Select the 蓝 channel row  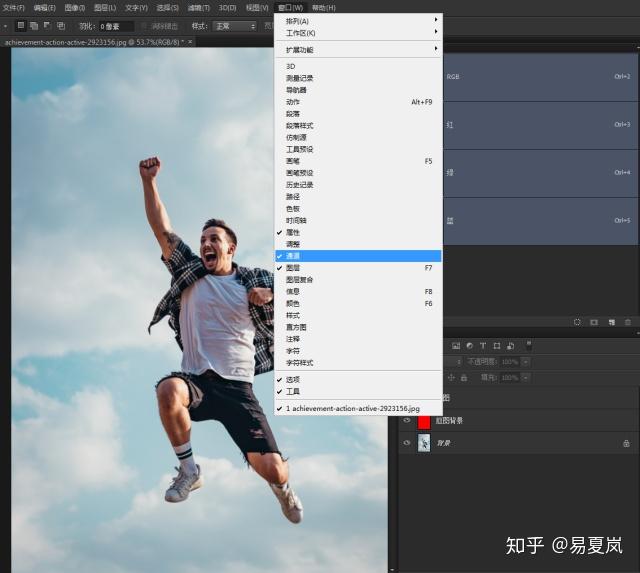click(540, 221)
